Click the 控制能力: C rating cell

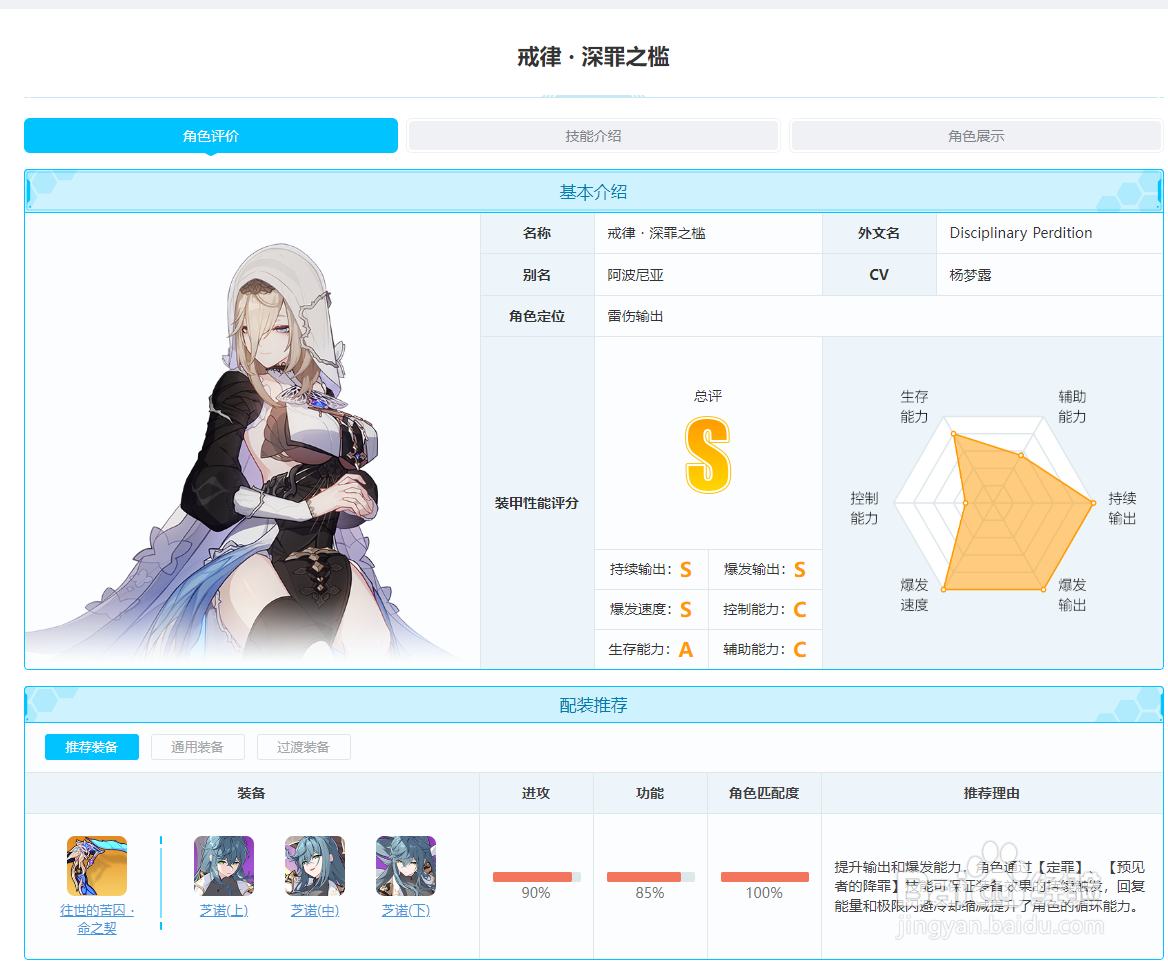tap(765, 609)
